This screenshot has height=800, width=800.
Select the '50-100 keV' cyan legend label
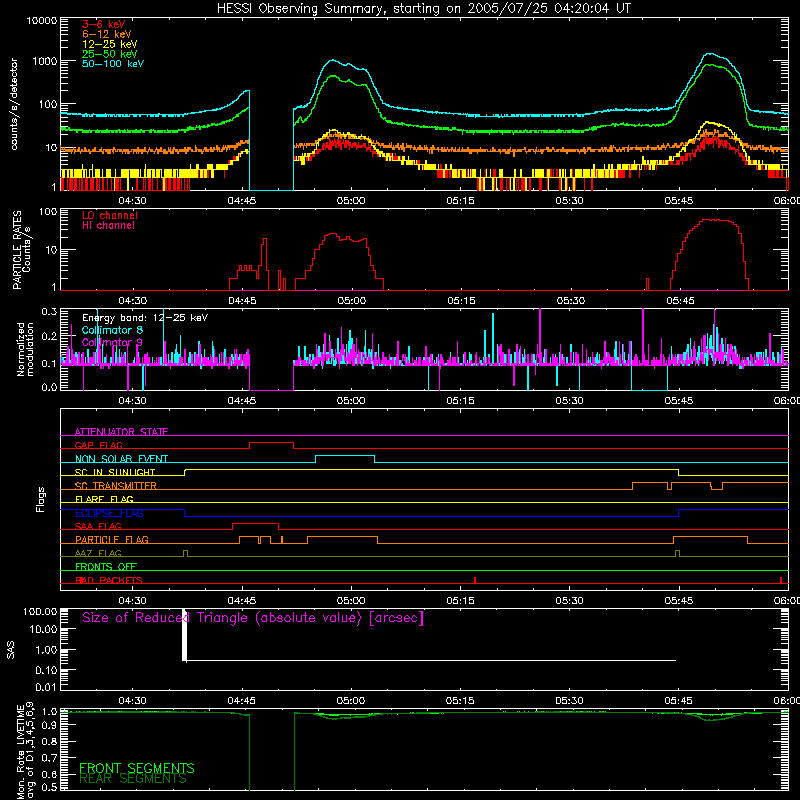pos(113,64)
